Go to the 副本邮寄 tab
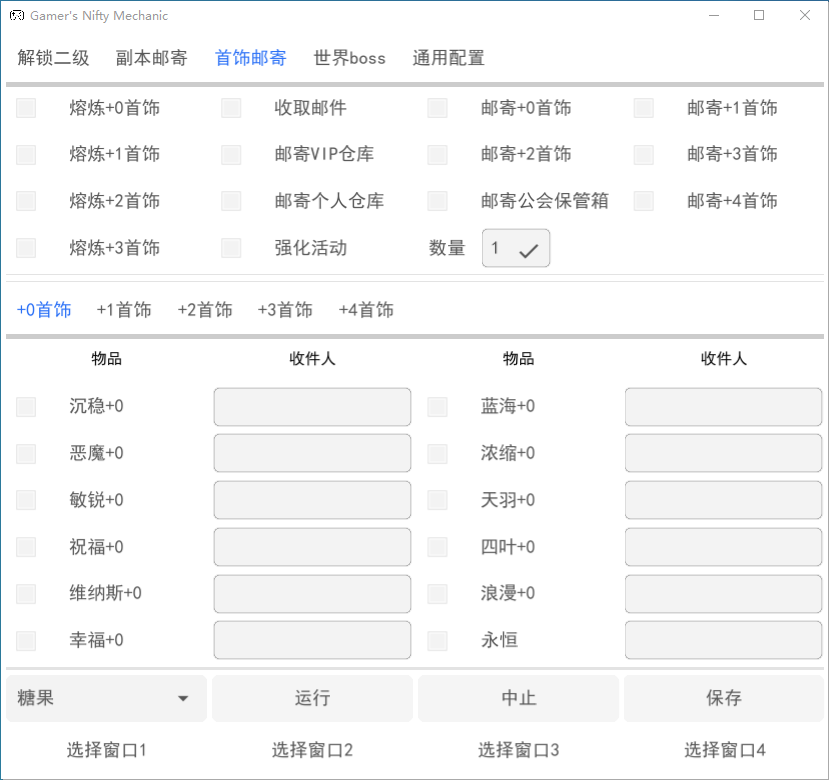This screenshot has width=829, height=780. click(x=151, y=58)
